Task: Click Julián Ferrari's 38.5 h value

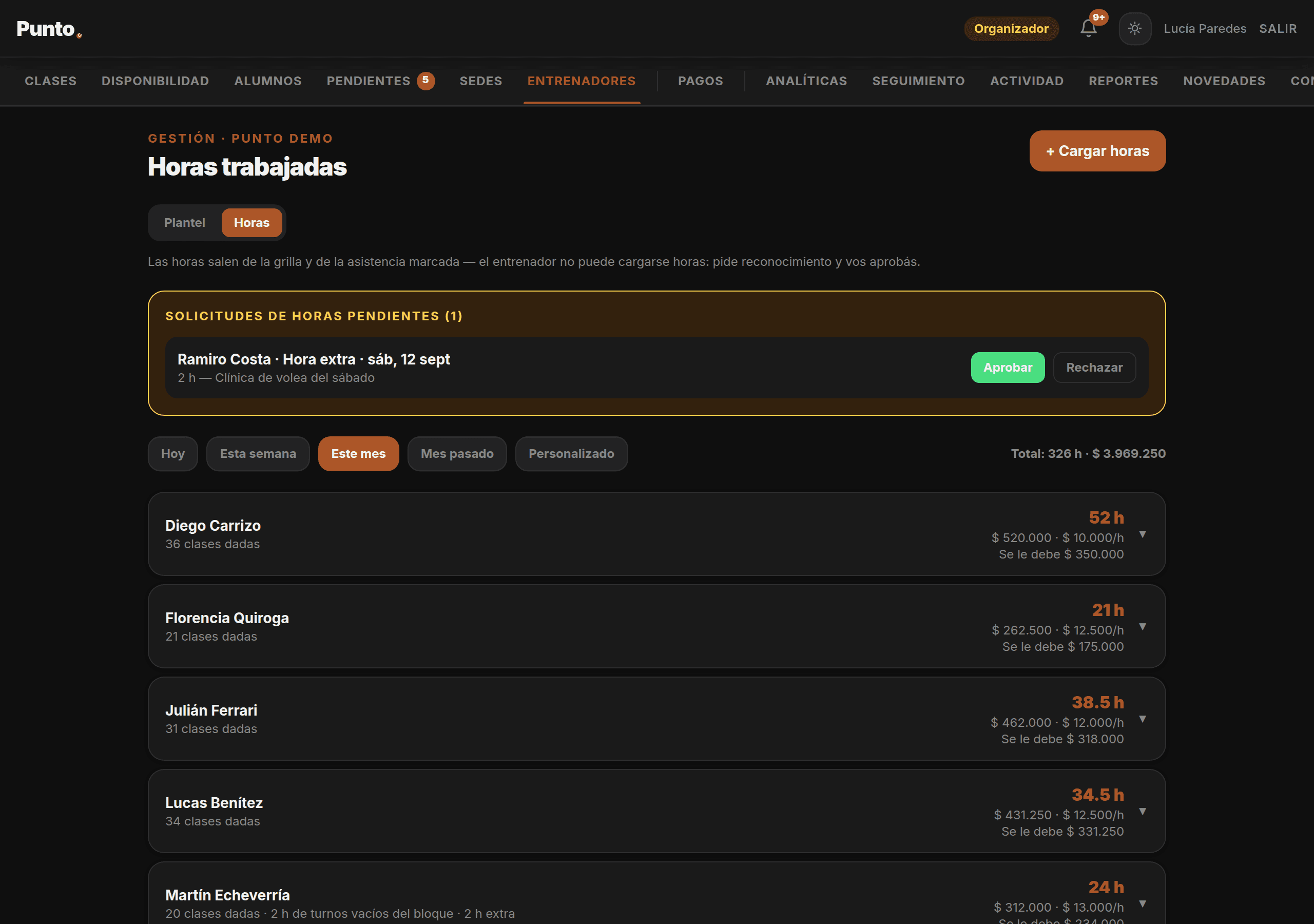Action: (1098, 702)
